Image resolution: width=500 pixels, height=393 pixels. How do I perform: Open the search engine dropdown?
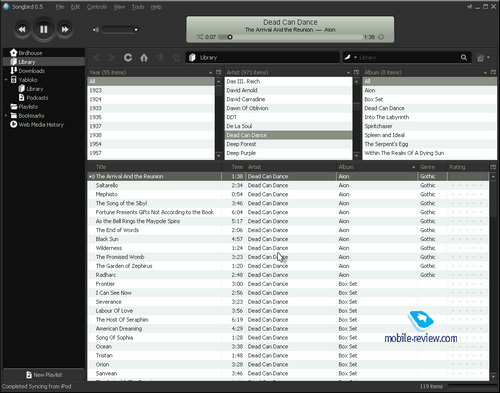350,57
